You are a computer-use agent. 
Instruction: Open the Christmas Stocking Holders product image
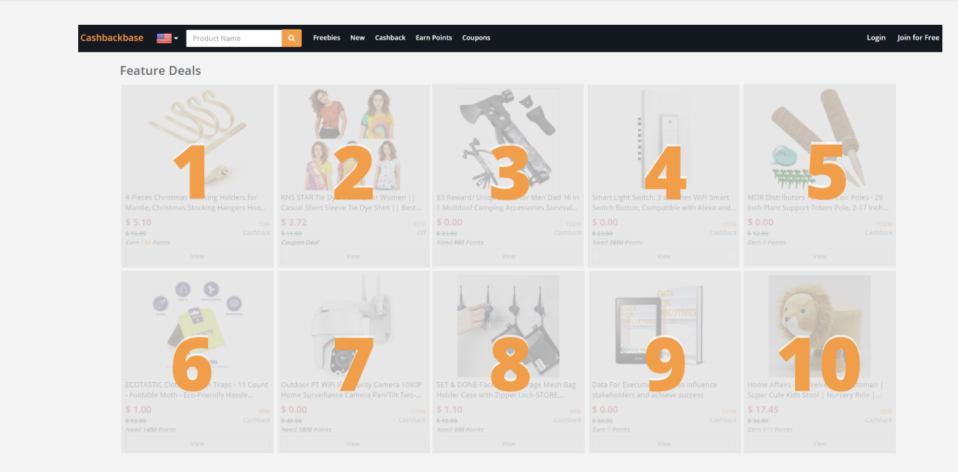tap(197, 135)
